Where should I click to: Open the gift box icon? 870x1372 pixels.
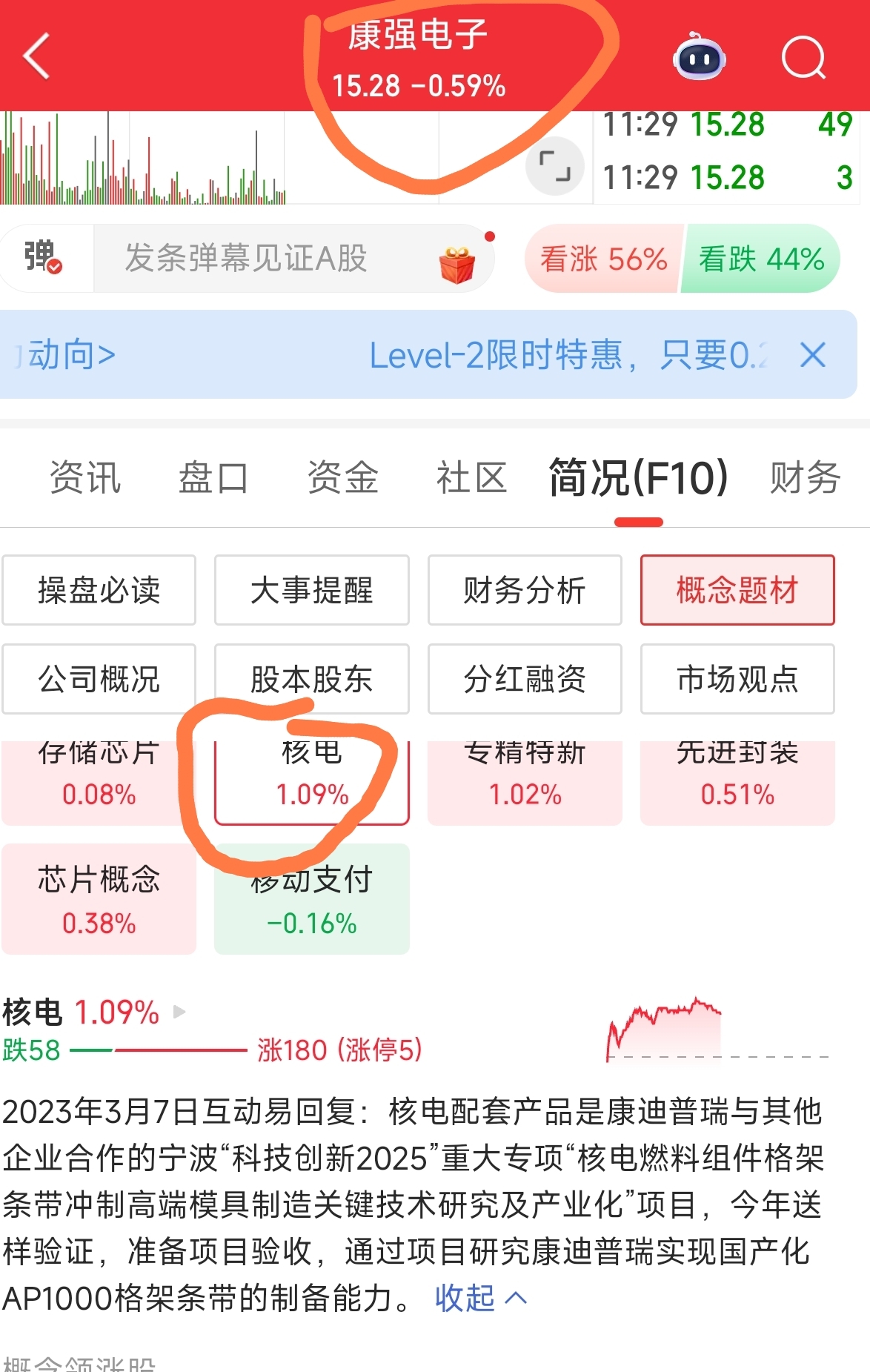(x=458, y=263)
